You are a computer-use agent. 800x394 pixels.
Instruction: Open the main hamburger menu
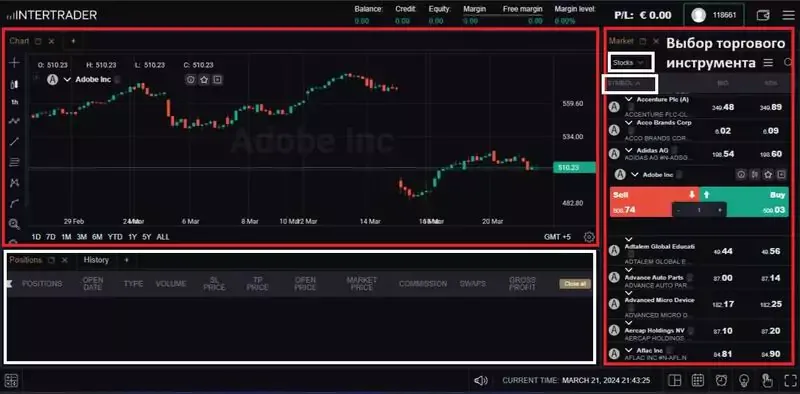click(x=788, y=15)
